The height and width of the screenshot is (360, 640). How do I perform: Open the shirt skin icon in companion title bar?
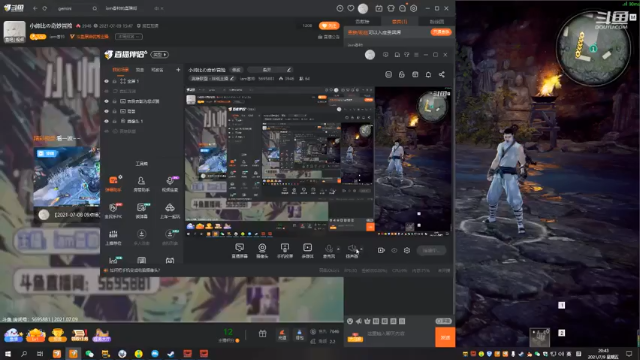pyautogui.click(x=407, y=55)
